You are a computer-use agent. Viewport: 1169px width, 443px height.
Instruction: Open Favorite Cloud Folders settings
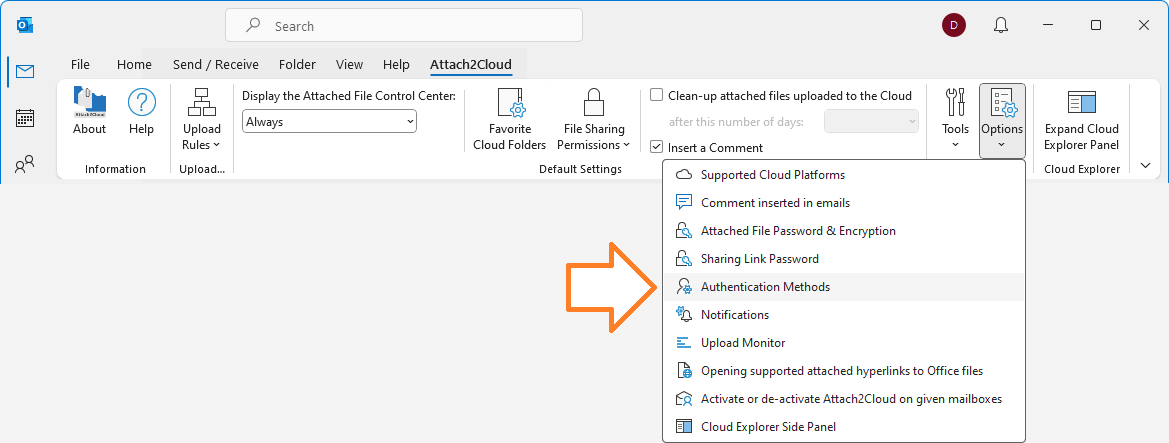[x=510, y=119]
